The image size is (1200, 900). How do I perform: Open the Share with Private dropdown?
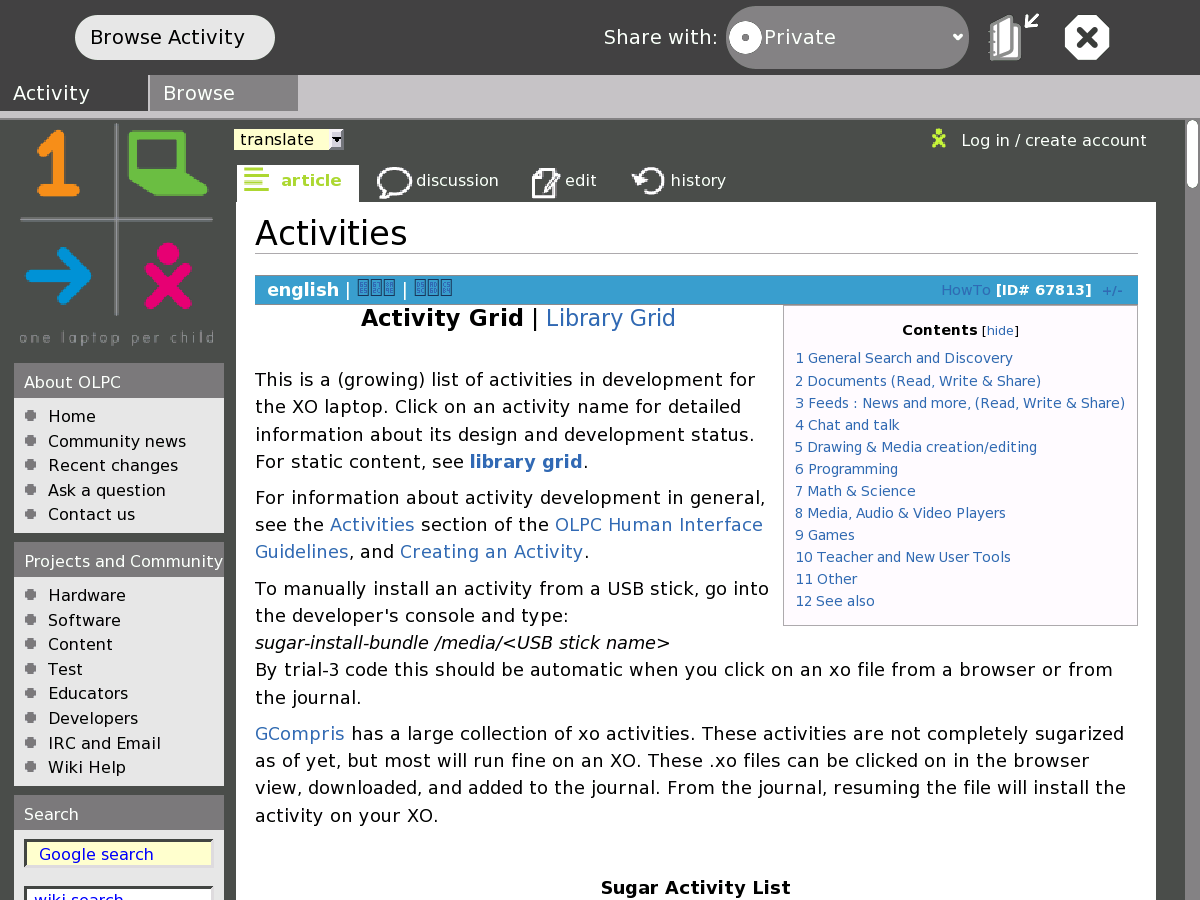(847, 38)
